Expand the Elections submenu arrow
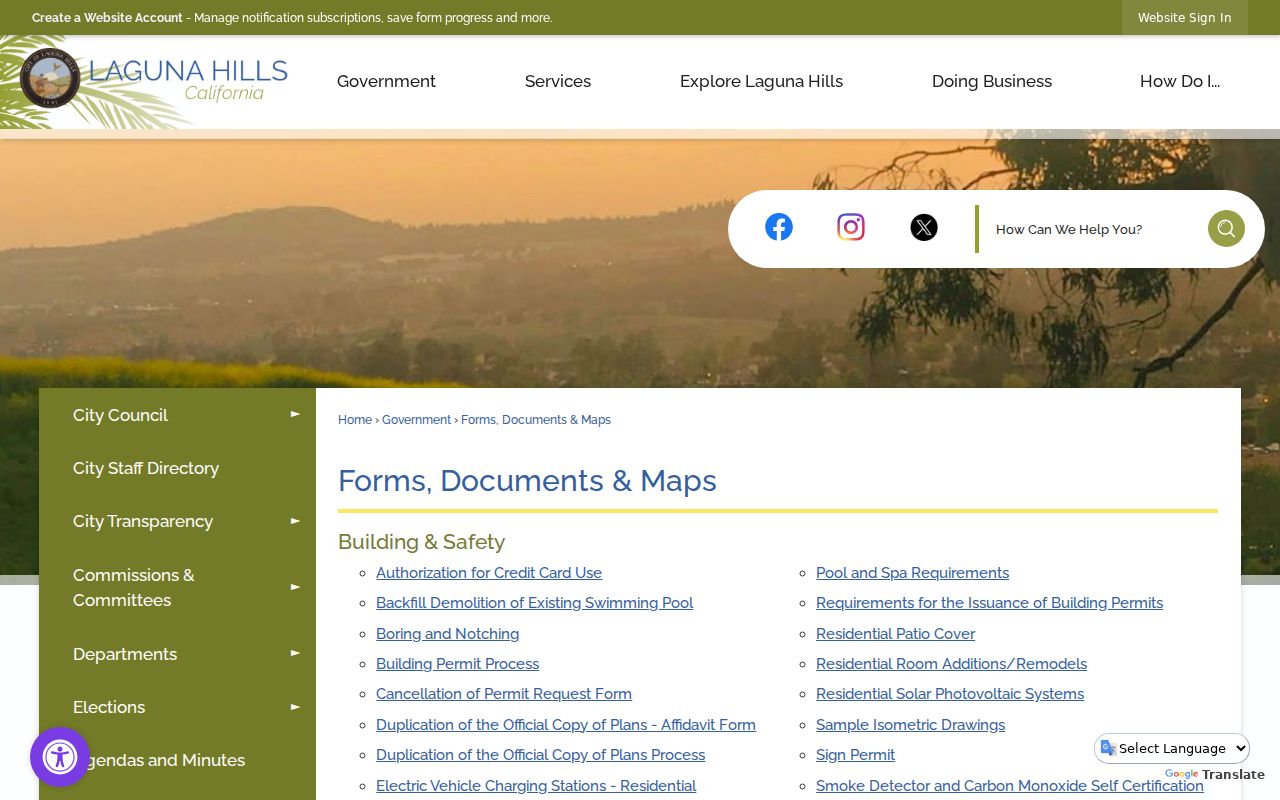The width and height of the screenshot is (1280, 800). point(295,707)
